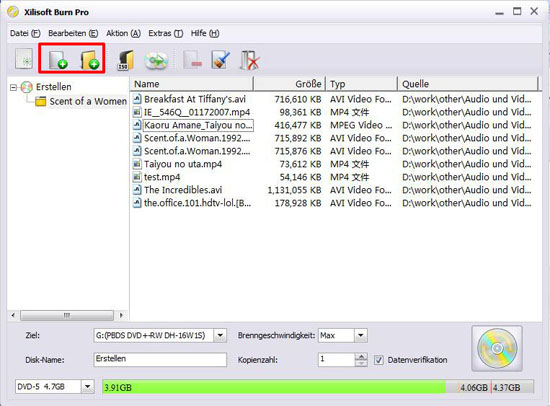
Task: Click the ISO image folder icon
Action: point(125,60)
